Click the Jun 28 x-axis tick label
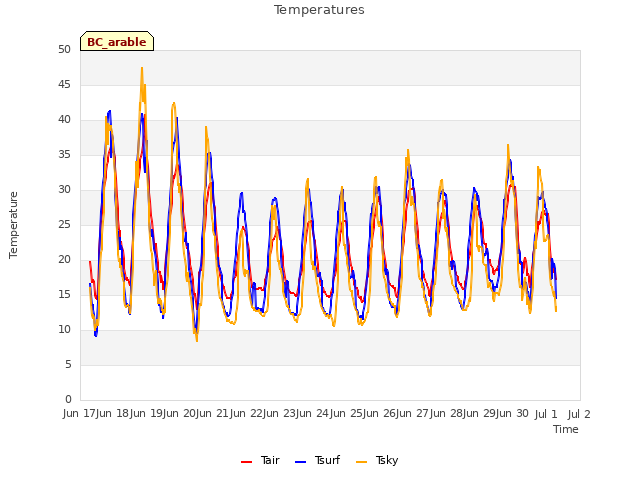Image resolution: width=640 pixels, height=480 pixels. pyautogui.click(x=448, y=414)
